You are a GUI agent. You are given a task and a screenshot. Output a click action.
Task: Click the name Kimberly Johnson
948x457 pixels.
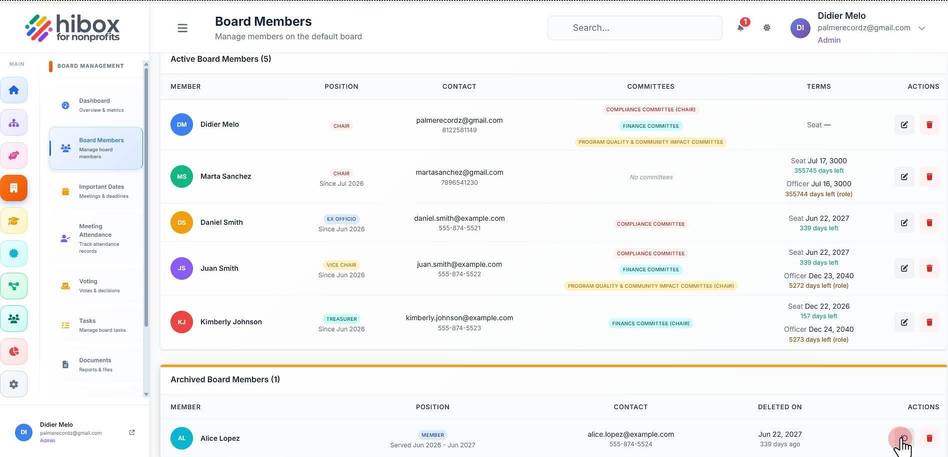(231, 322)
